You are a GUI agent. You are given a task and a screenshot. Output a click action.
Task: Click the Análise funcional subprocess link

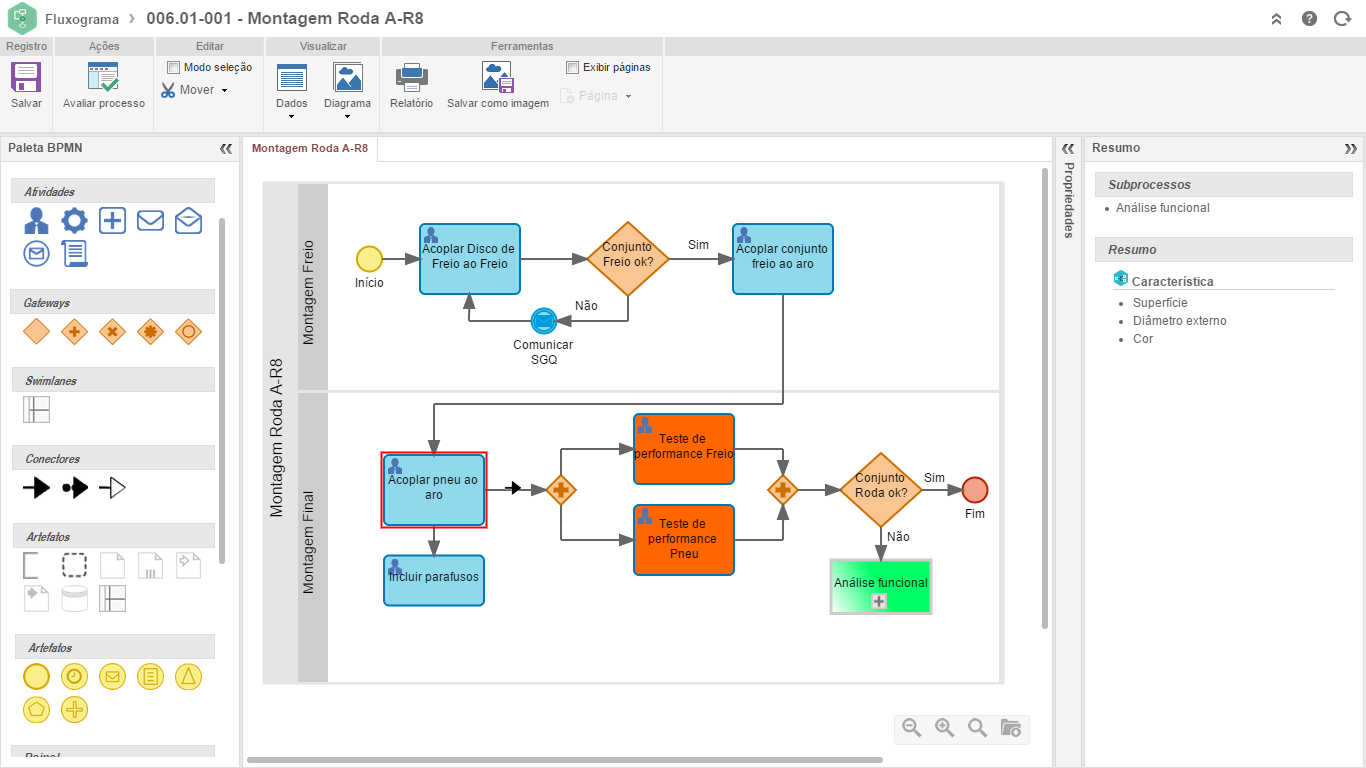1162,208
